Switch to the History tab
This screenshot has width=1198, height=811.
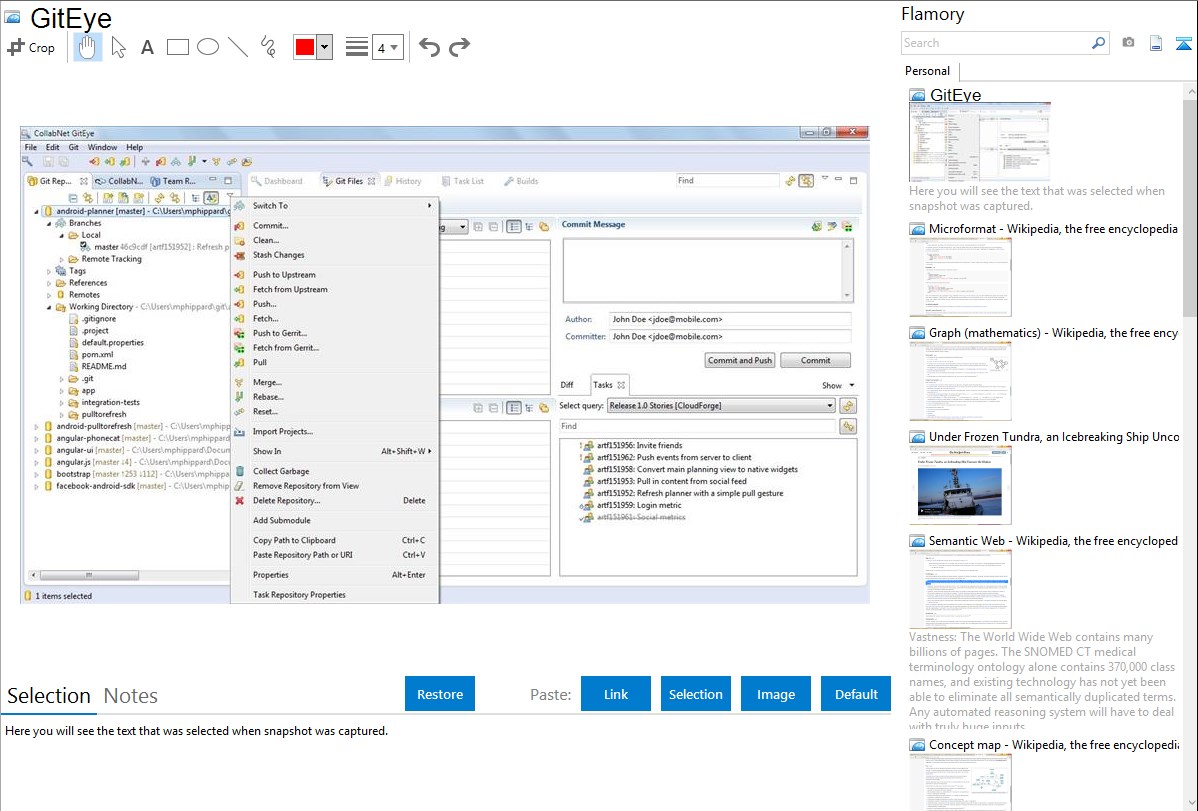(x=403, y=181)
